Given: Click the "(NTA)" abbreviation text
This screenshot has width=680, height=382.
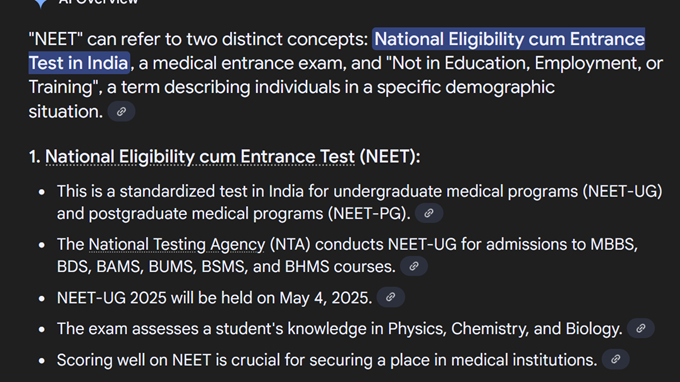Looking at the screenshot, I should [x=290, y=245].
